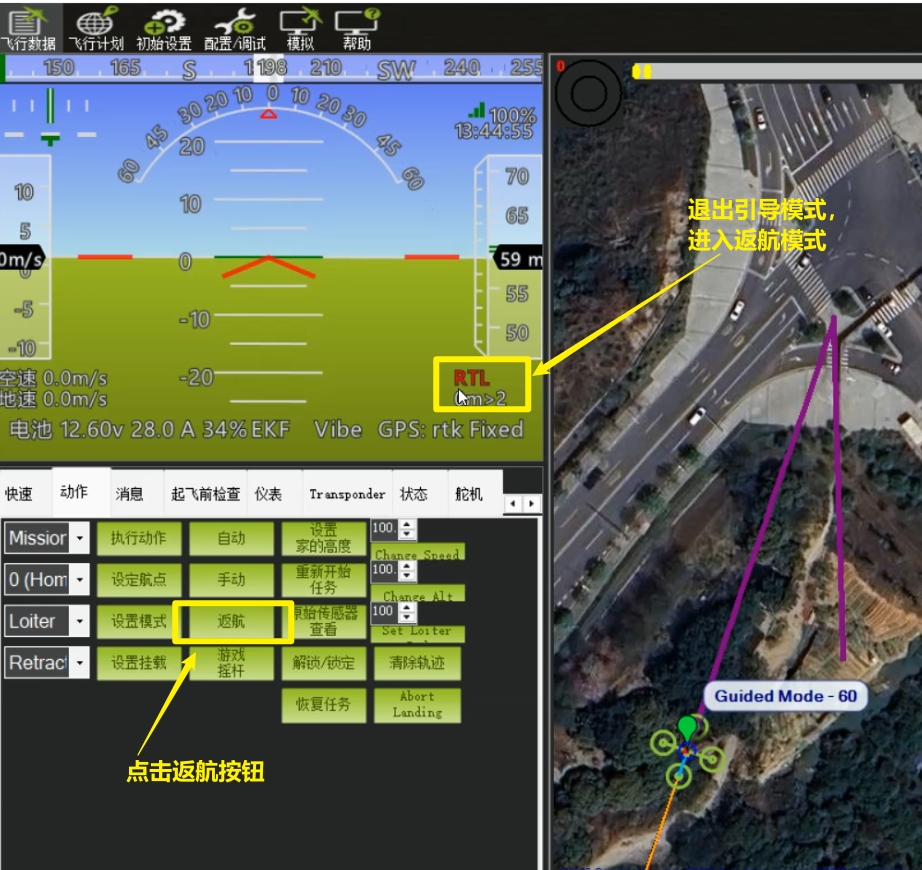Image resolution: width=922 pixels, height=870 pixels.
Task: Switch to the 起飞前检查 preflight tab
Action: (x=206, y=494)
